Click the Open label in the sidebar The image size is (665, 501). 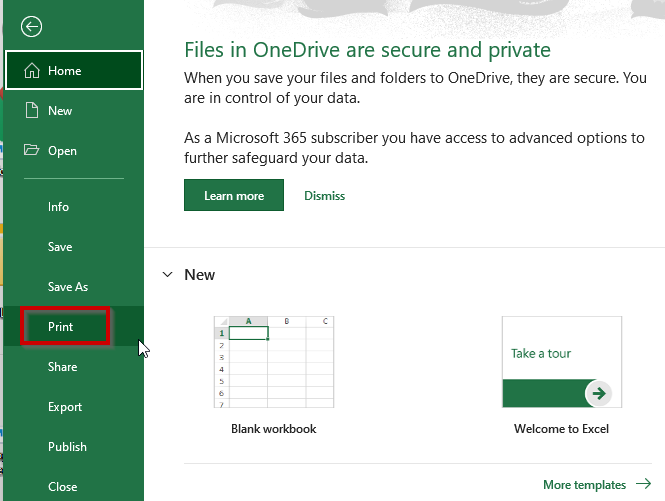pyautogui.click(x=62, y=151)
